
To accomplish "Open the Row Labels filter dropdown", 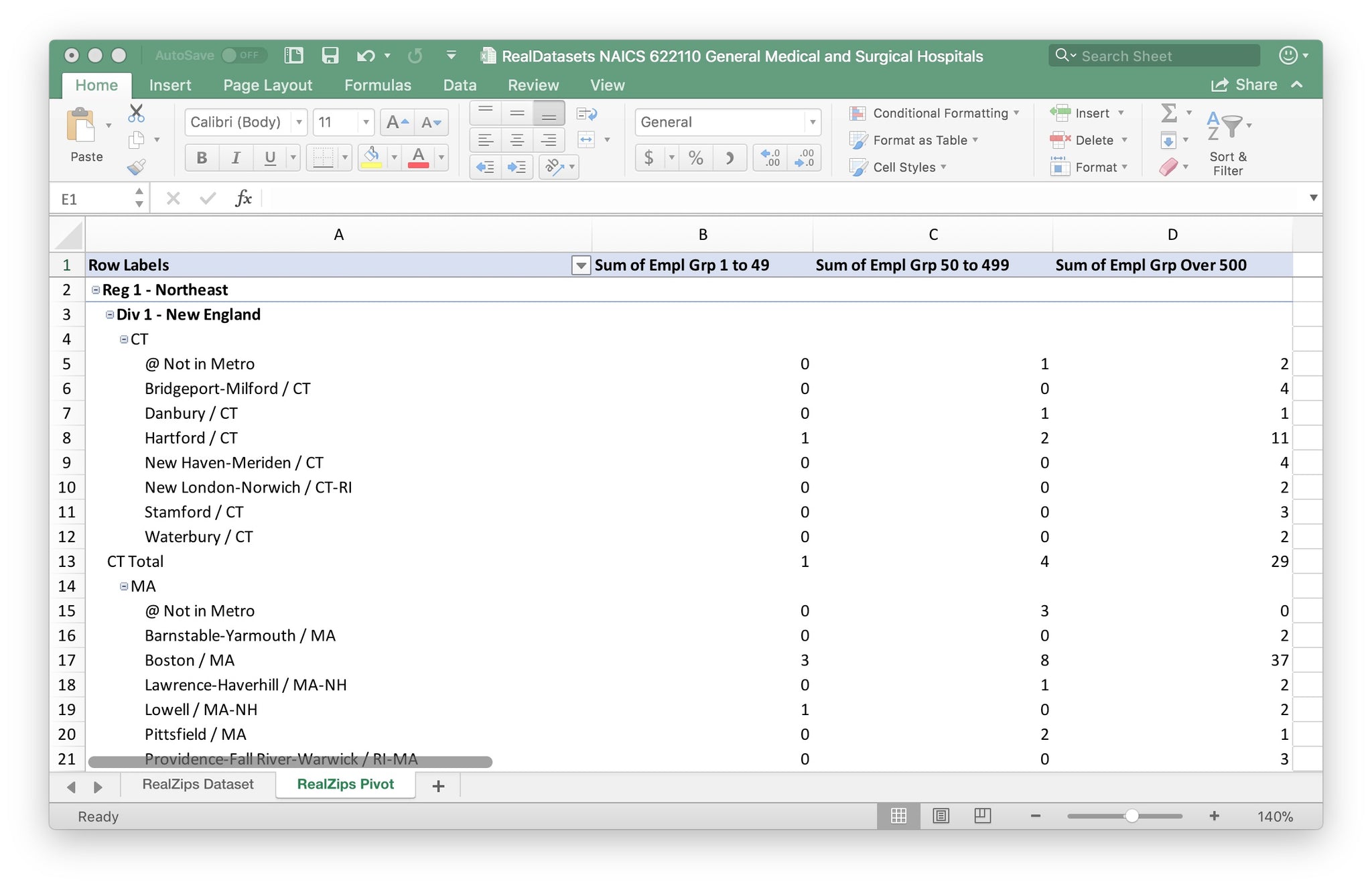I will pos(581,265).
